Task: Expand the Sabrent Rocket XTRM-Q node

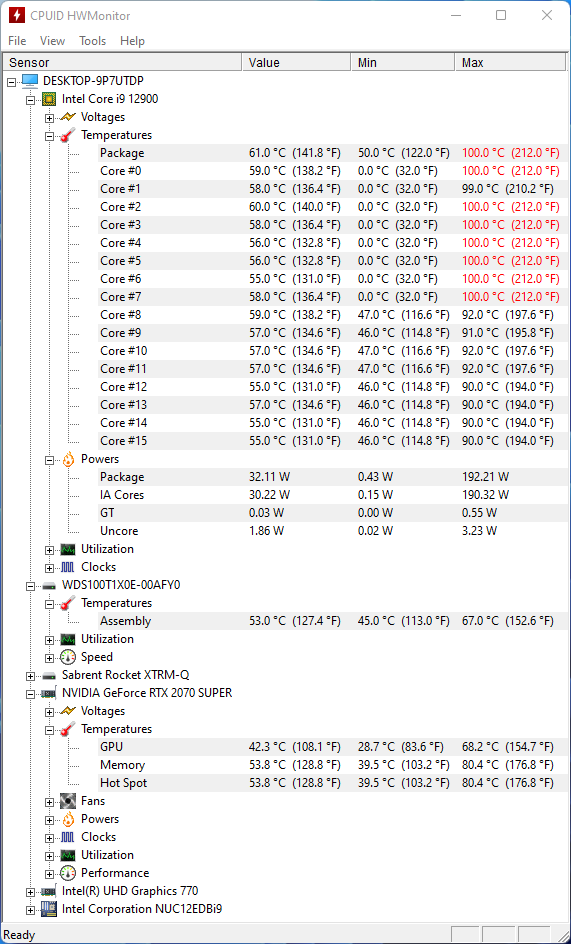Action: [30, 675]
